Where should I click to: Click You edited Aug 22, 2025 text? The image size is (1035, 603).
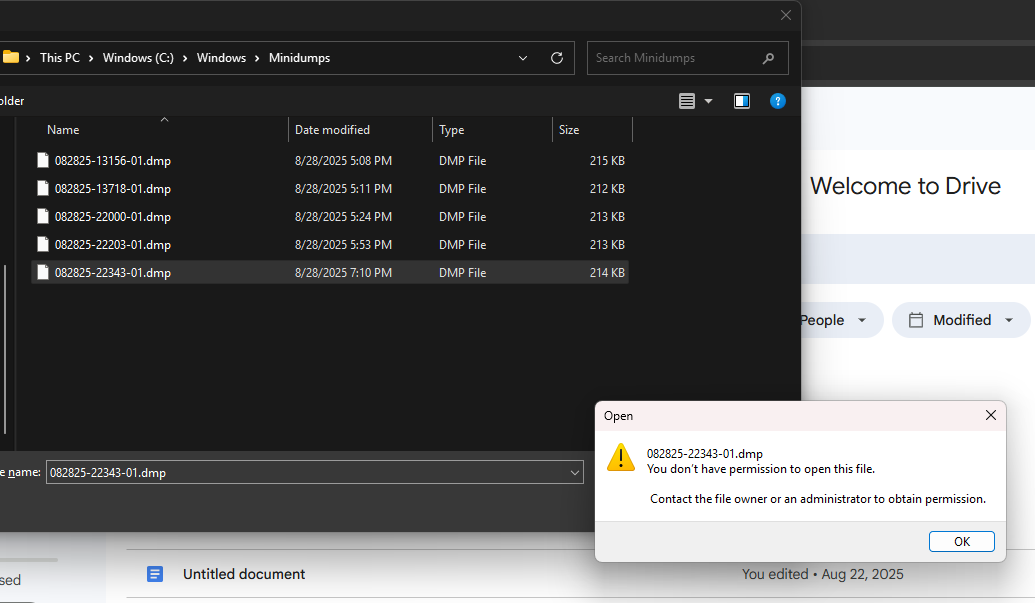tap(822, 574)
